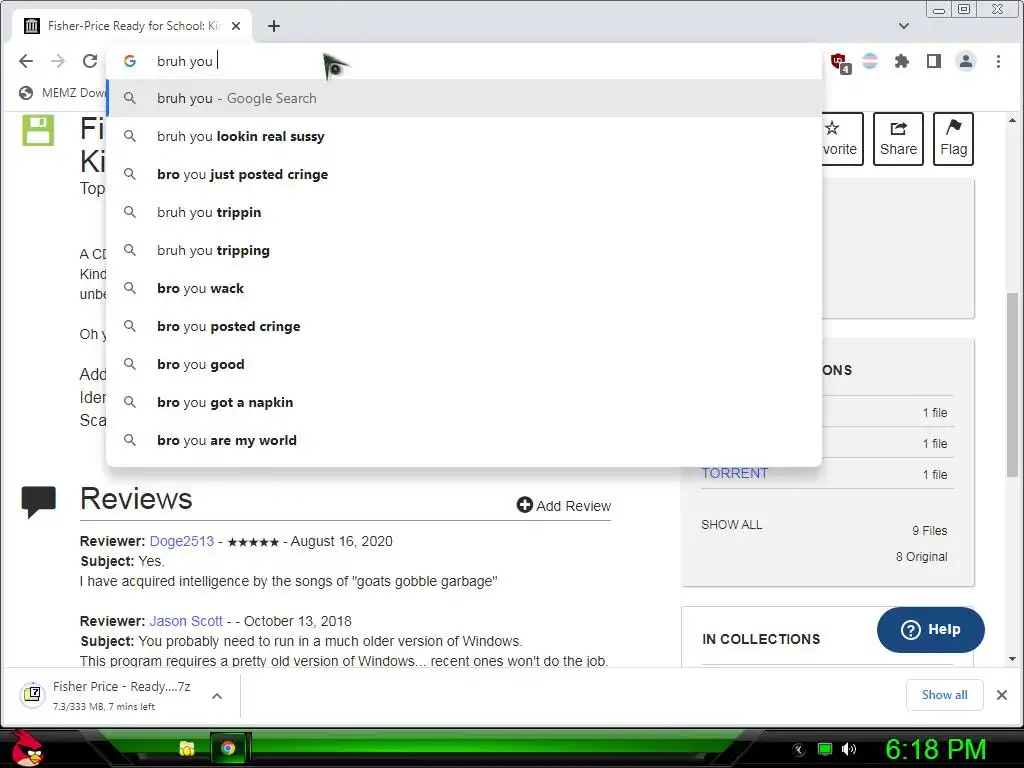Reload the current page

click(90, 61)
